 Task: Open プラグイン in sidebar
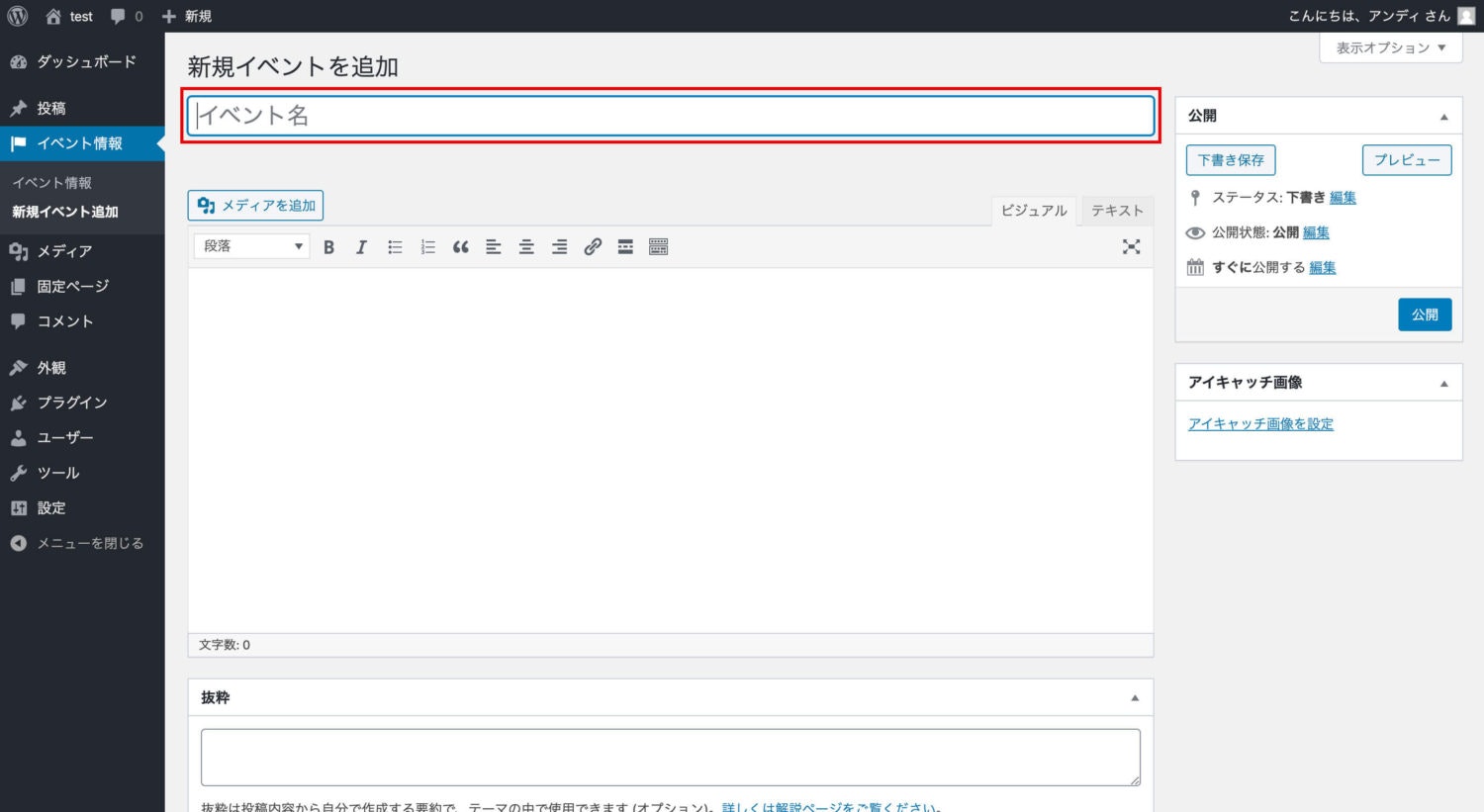tap(82, 403)
